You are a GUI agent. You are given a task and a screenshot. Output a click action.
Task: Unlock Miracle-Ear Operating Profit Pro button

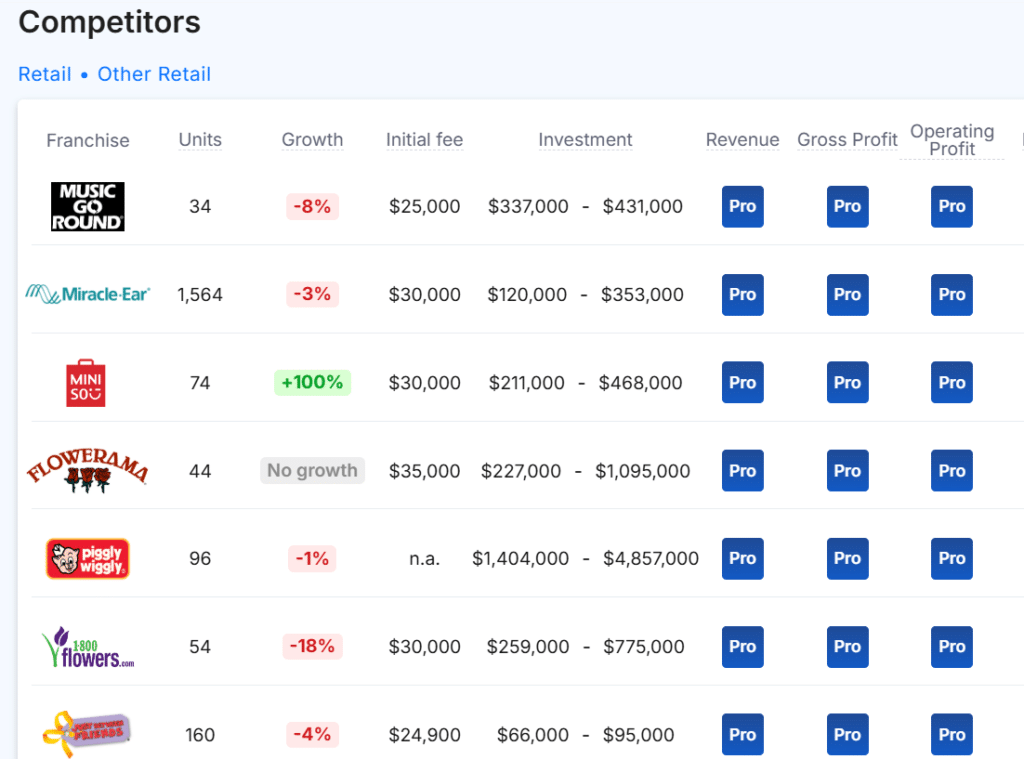click(x=952, y=295)
